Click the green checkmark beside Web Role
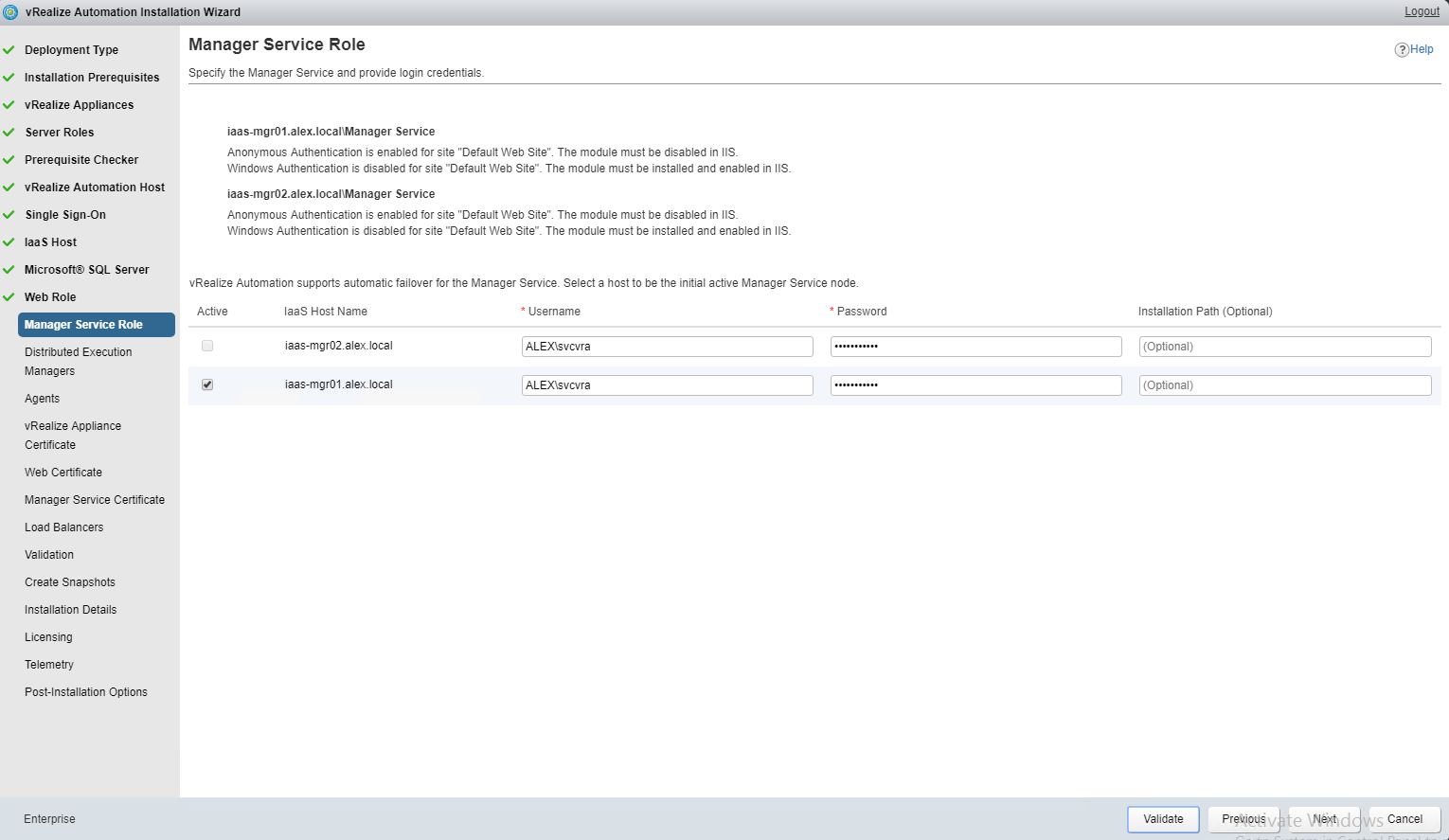The image size is (1449, 840). pos(9,297)
